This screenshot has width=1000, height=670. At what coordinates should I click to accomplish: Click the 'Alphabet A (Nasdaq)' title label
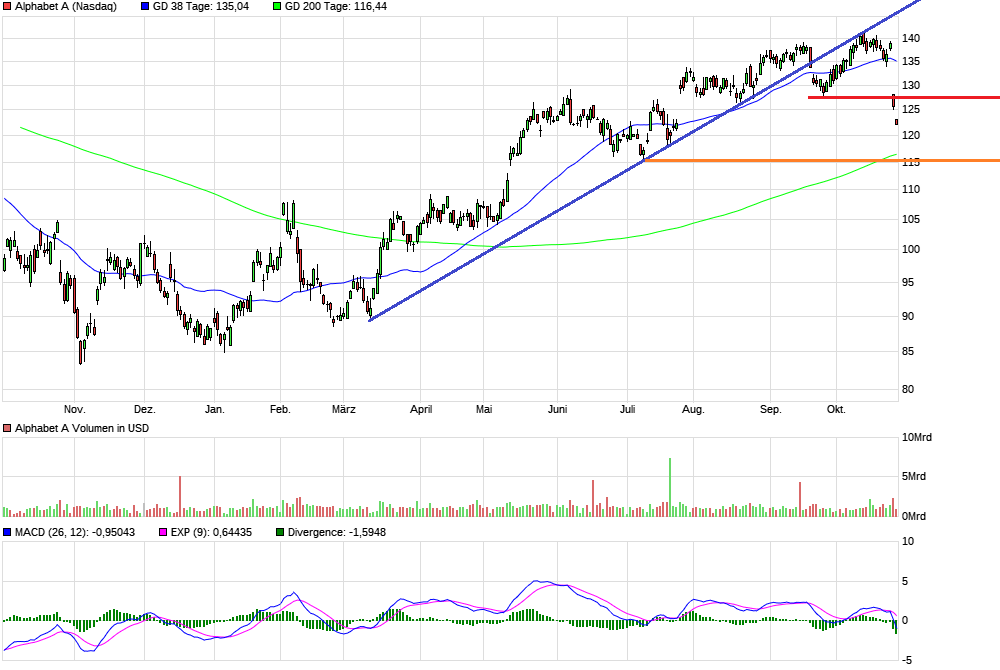tap(66, 6)
